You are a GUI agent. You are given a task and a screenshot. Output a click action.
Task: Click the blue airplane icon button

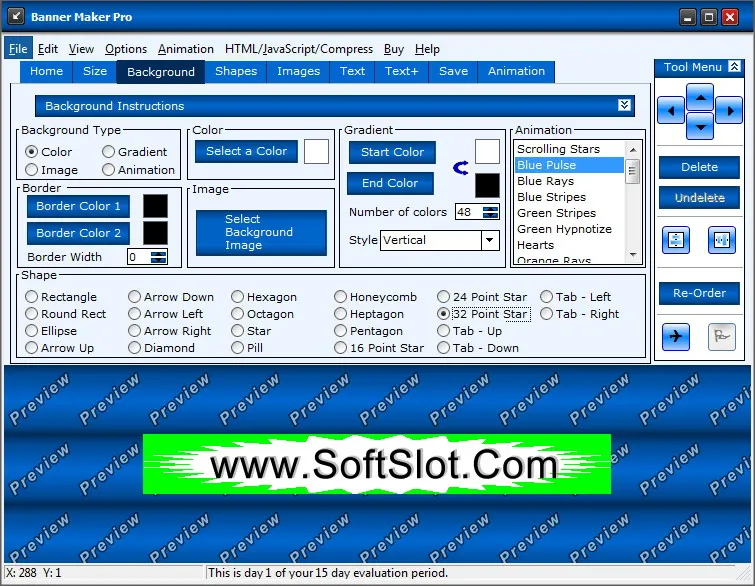pyautogui.click(x=676, y=336)
